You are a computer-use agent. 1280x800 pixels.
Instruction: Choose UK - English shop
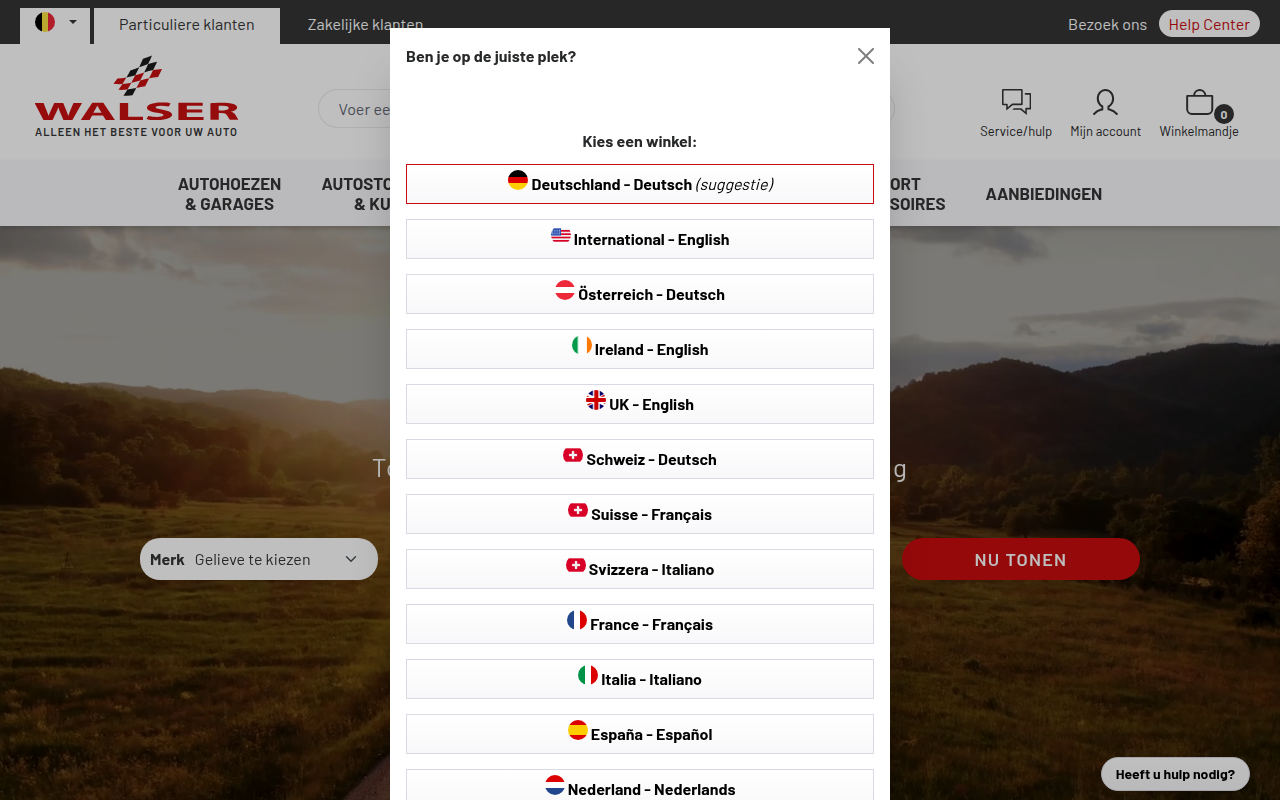tap(640, 404)
